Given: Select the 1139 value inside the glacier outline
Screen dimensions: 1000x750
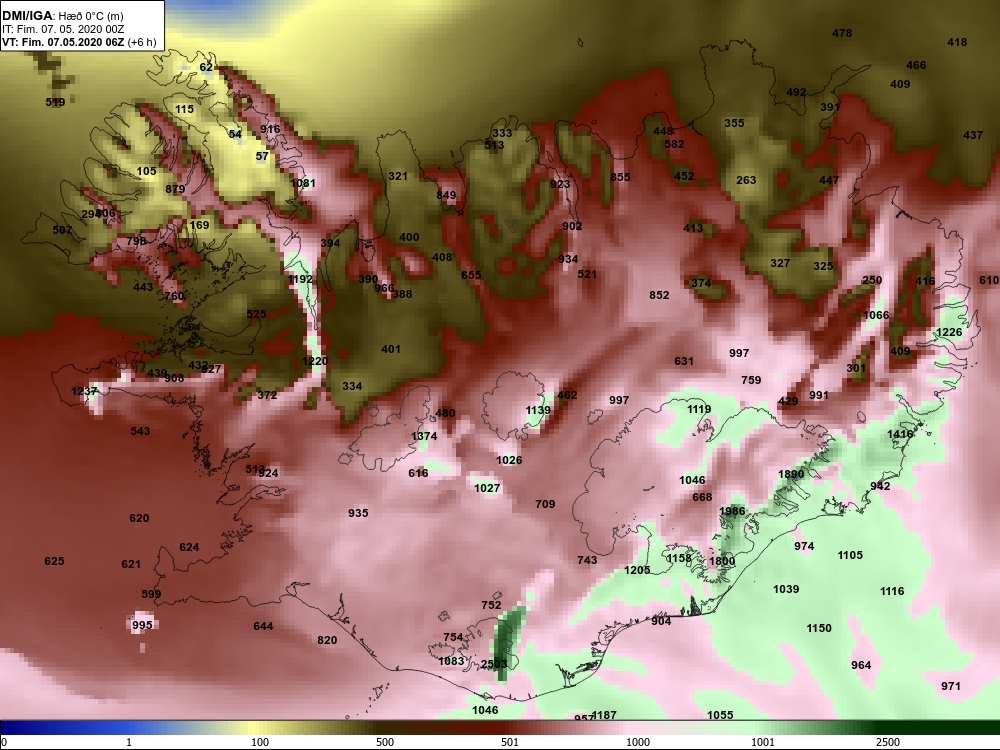Looking at the screenshot, I should click(538, 410).
